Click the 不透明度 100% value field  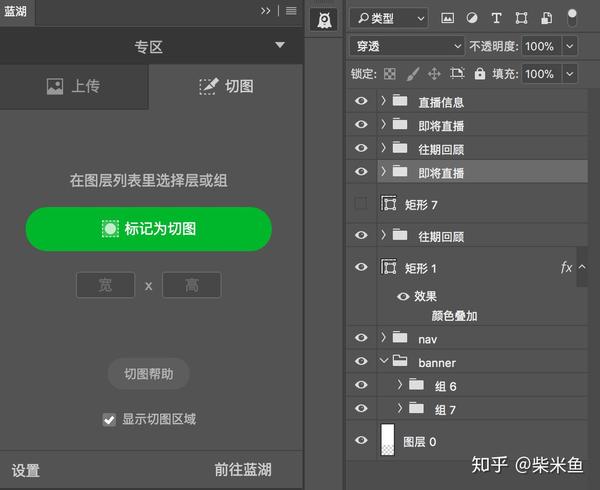click(x=541, y=46)
